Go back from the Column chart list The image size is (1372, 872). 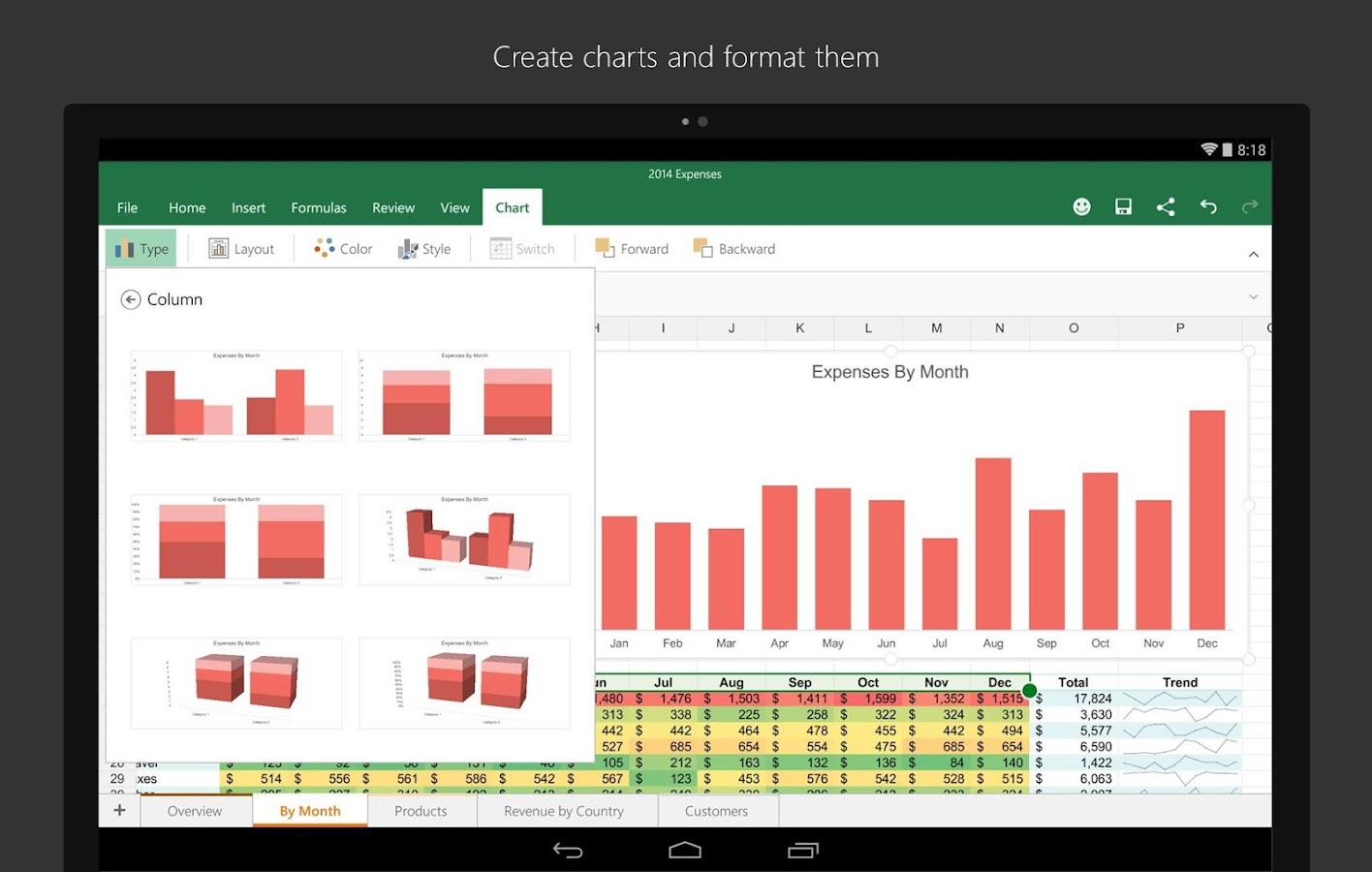coord(131,299)
